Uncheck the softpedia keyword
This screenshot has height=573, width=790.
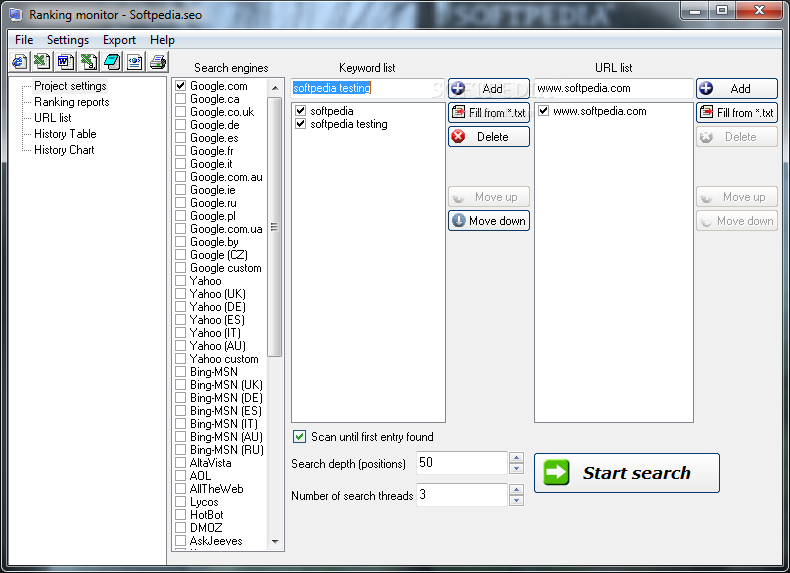pyautogui.click(x=301, y=110)
